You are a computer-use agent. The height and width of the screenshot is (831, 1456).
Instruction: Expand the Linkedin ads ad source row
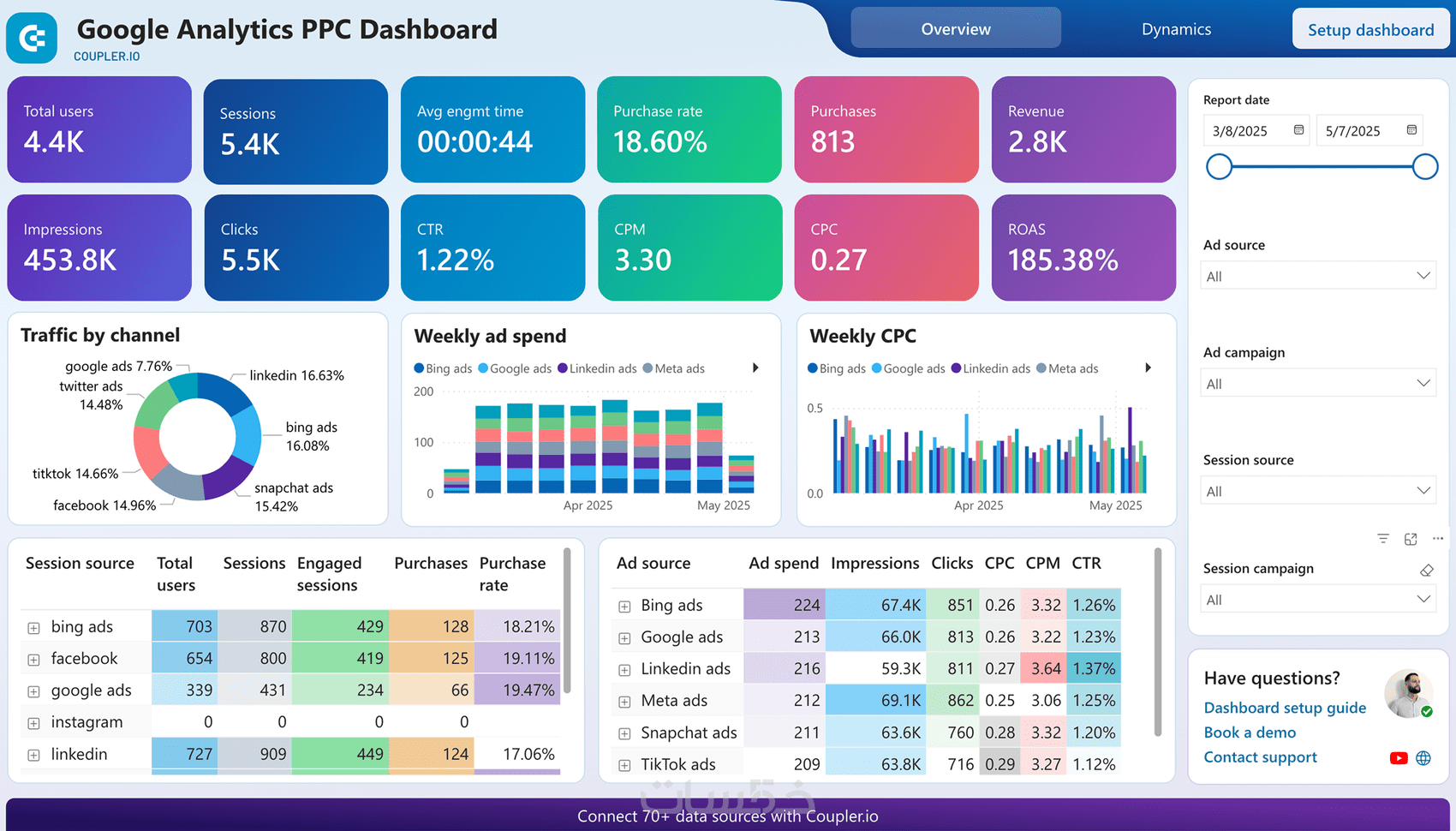pyautogui.click(x=624, y=670)
